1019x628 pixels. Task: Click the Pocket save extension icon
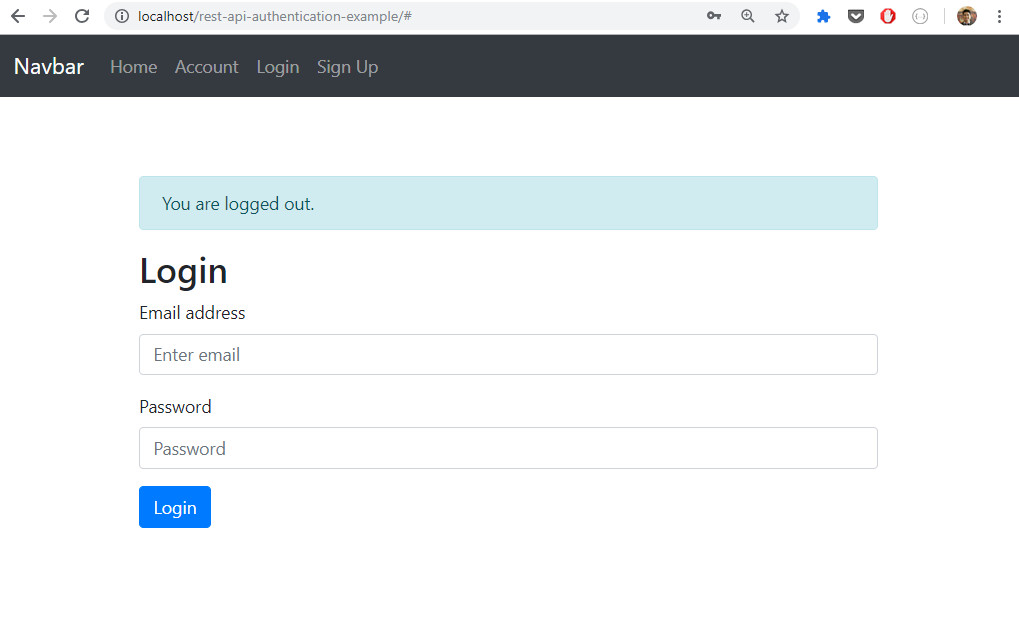[855, 16]
